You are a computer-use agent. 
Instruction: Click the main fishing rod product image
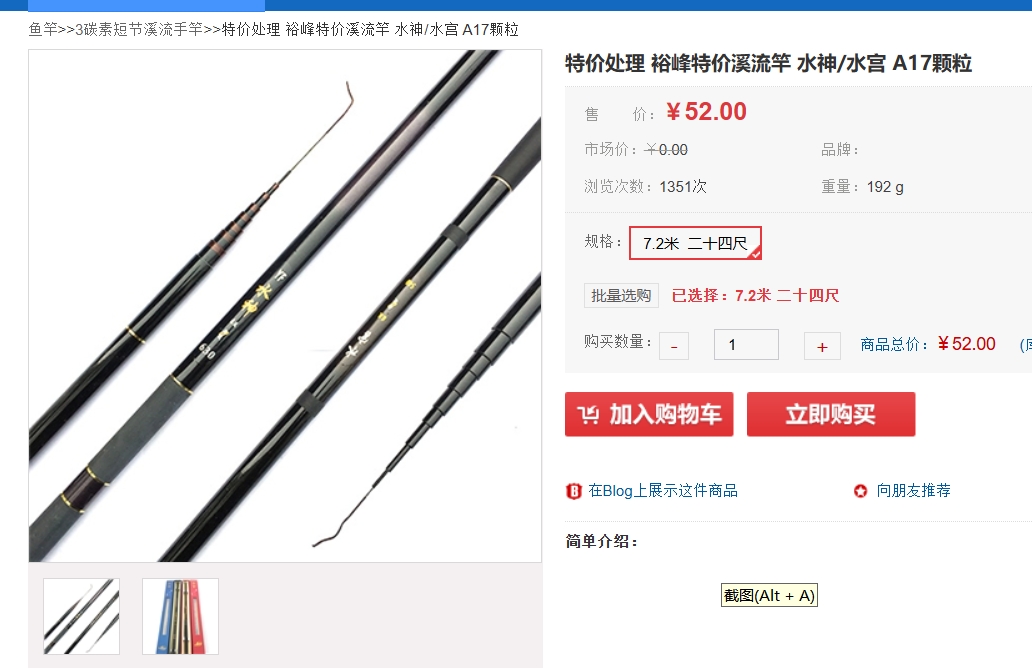point(285,306)
